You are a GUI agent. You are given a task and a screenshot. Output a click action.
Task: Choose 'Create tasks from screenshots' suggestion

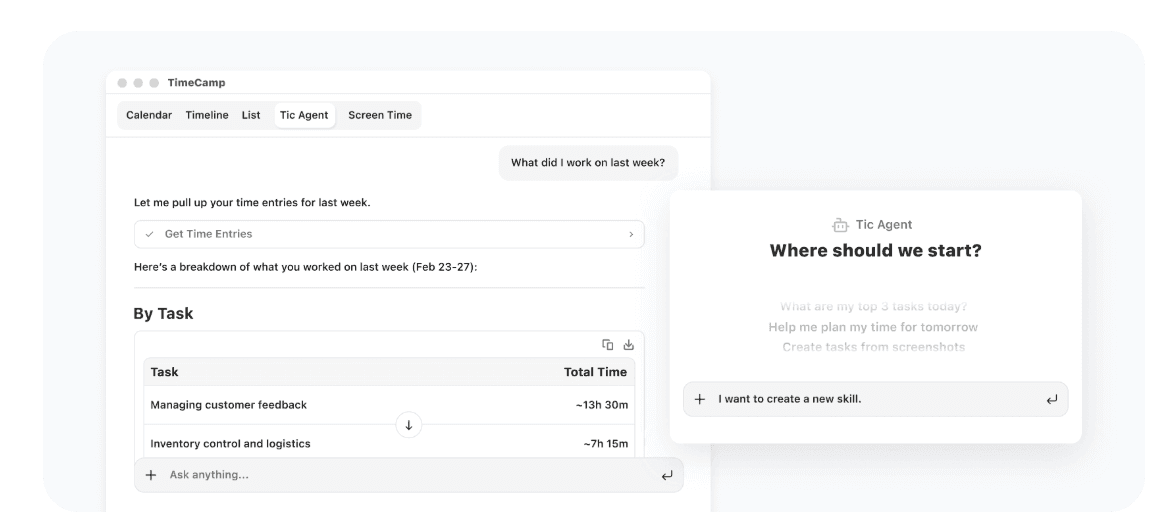(x=874, y=347)
